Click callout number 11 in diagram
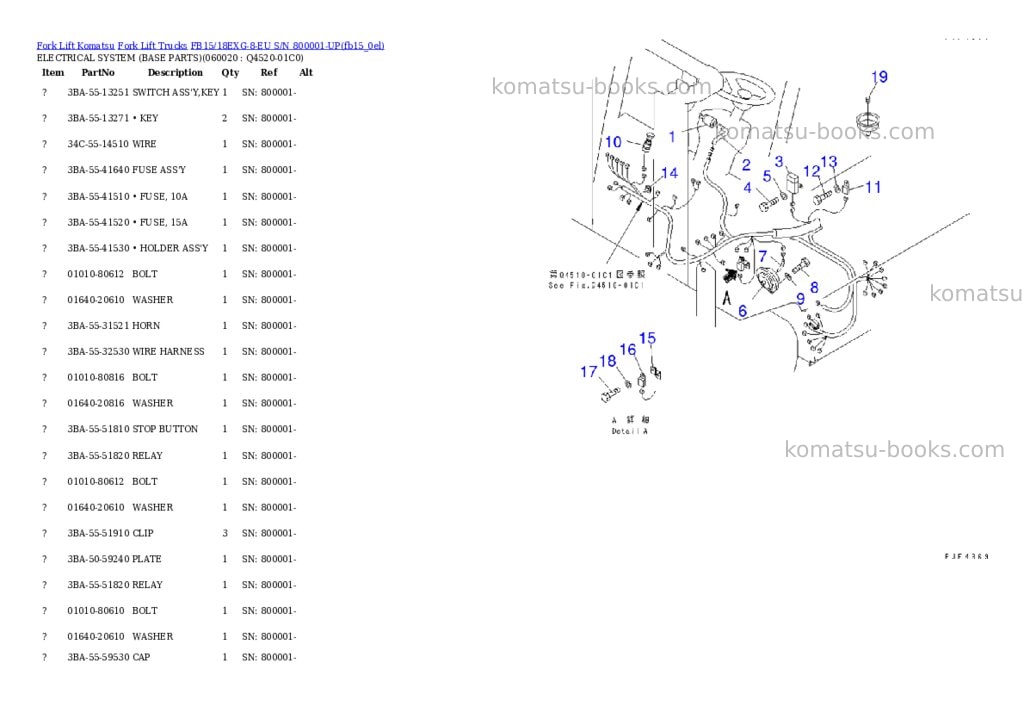1024x725 pixels. pyautogui.click(x=873, y=187)
